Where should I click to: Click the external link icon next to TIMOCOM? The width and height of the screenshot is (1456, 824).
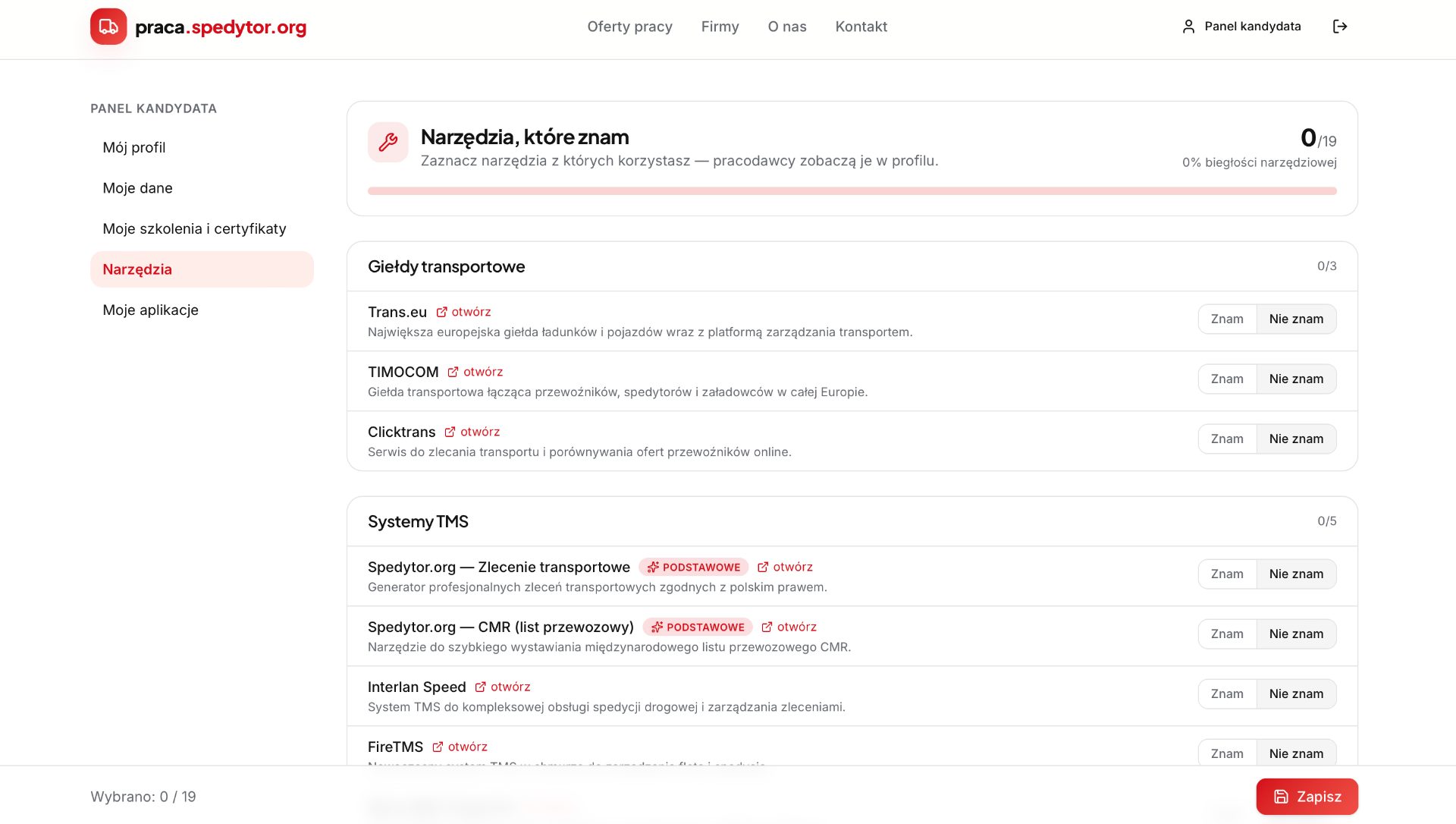click(x=453, y=372)
